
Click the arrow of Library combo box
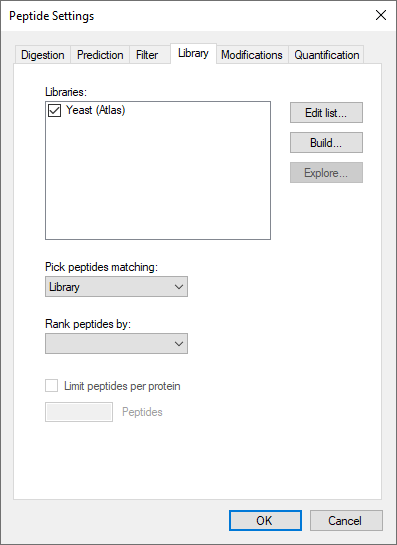coord(179,287)
